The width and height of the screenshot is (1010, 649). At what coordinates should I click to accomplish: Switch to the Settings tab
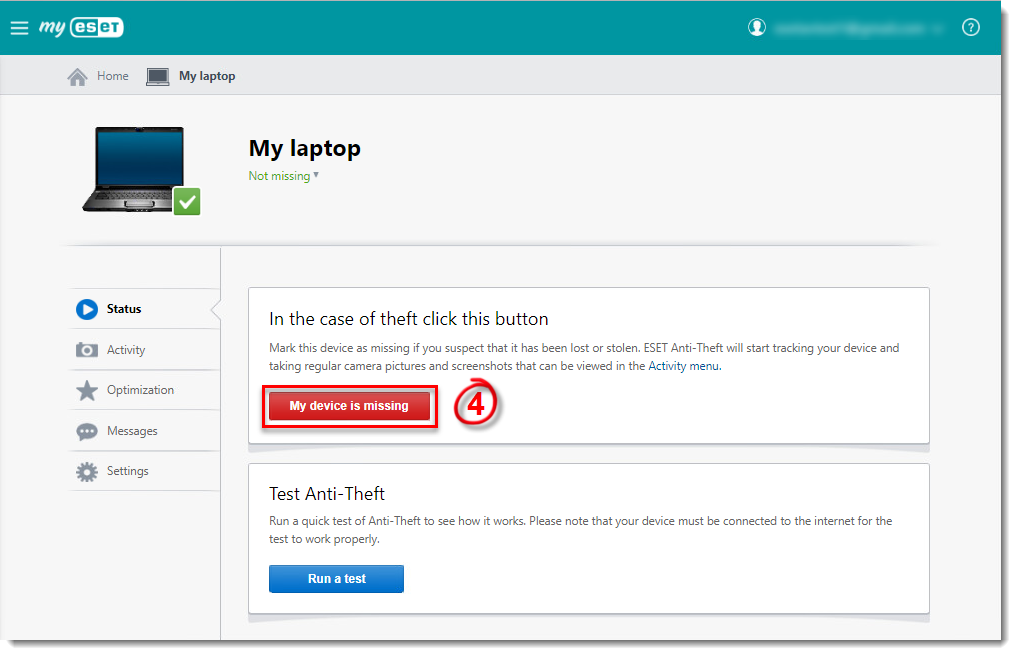point(145,471)
